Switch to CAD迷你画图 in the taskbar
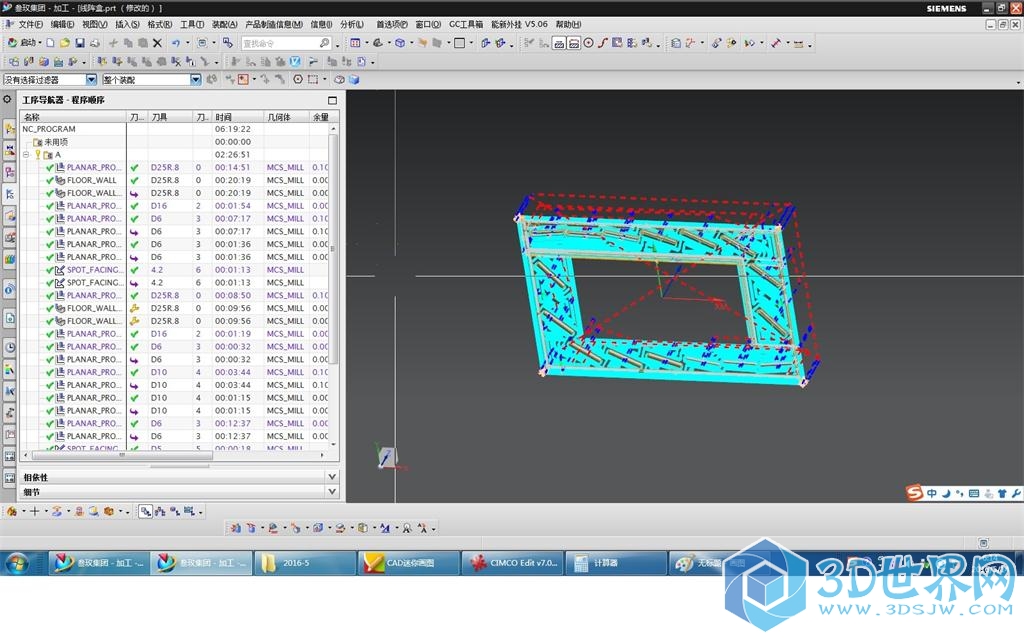The height and width of the screenshot is (640, 1024). pyautogui.click(x=409, y=563)
